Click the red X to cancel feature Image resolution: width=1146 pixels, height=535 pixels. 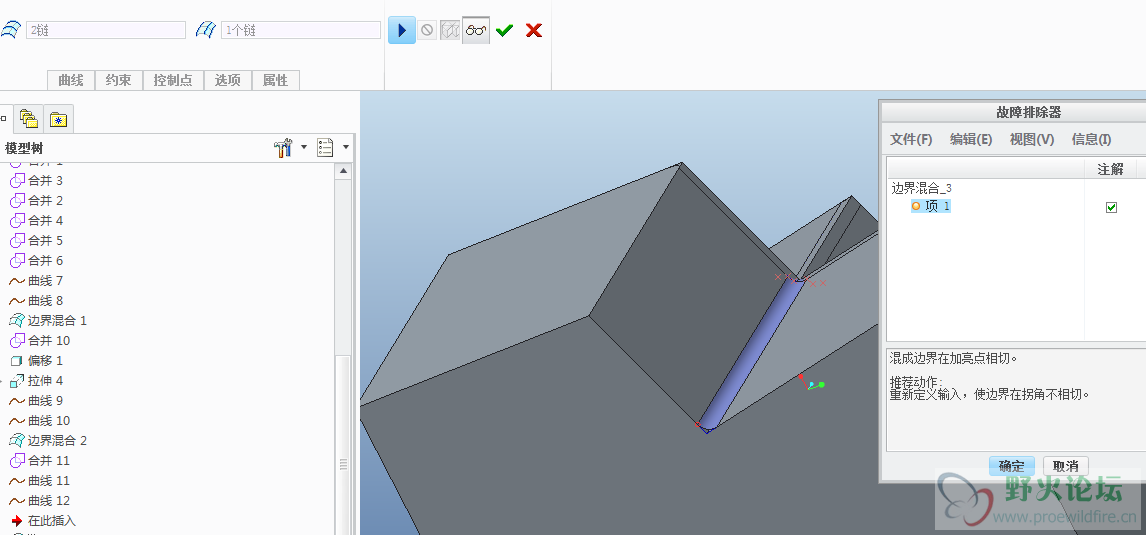point(534,30)
